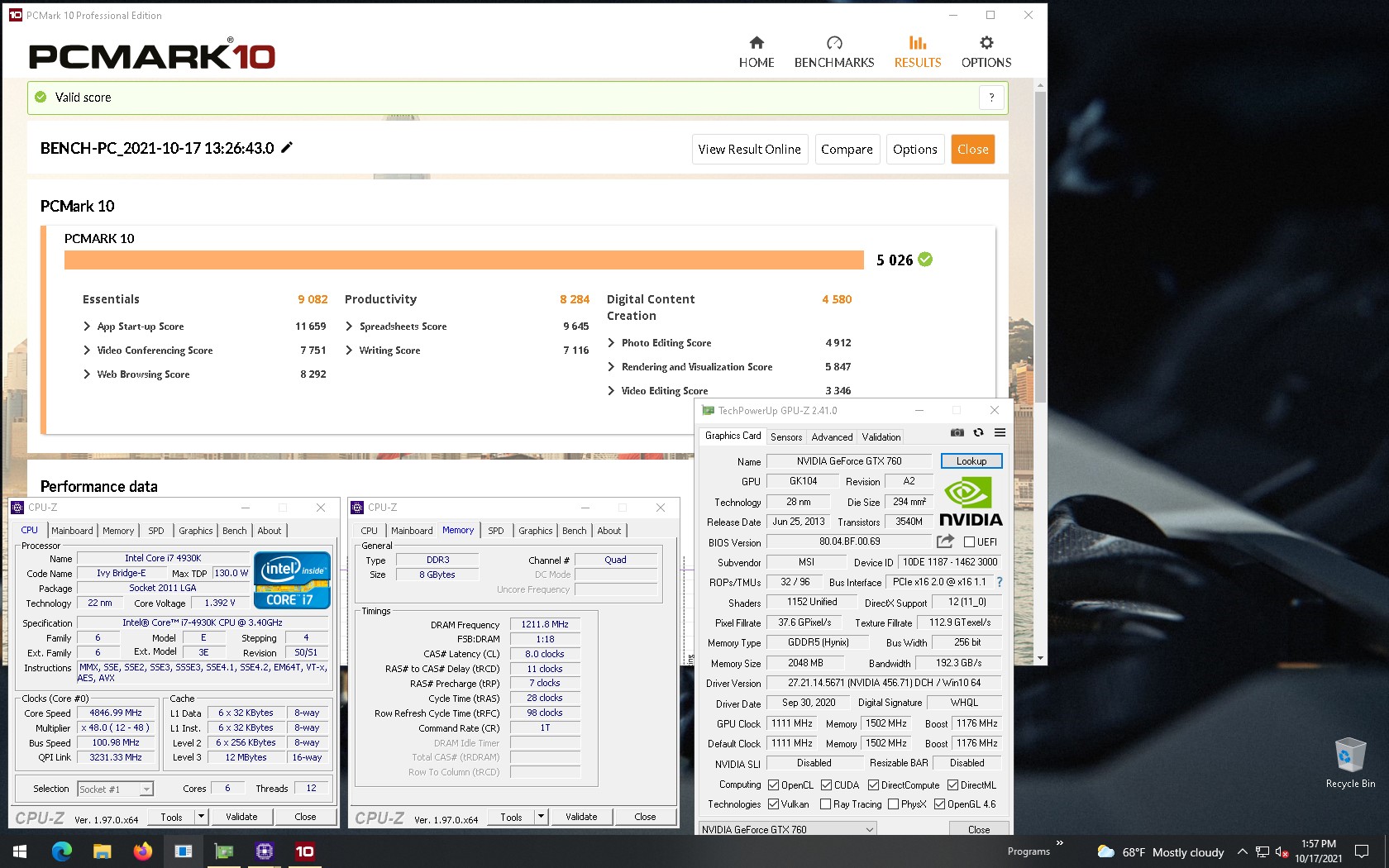Screen dimensions: 1389x868
Task: Switch to the Advanced tab in GPU-Z
Action: [x=832, y=437]
